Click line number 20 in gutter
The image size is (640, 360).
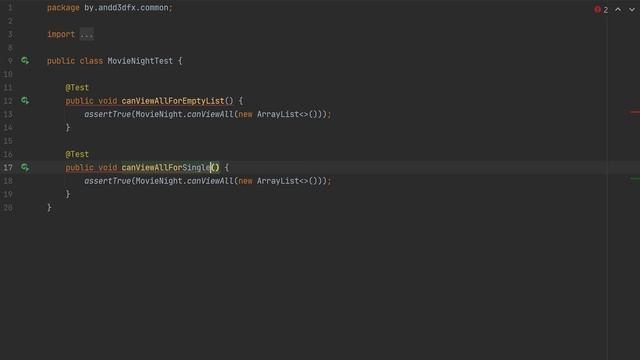(8, 208)
